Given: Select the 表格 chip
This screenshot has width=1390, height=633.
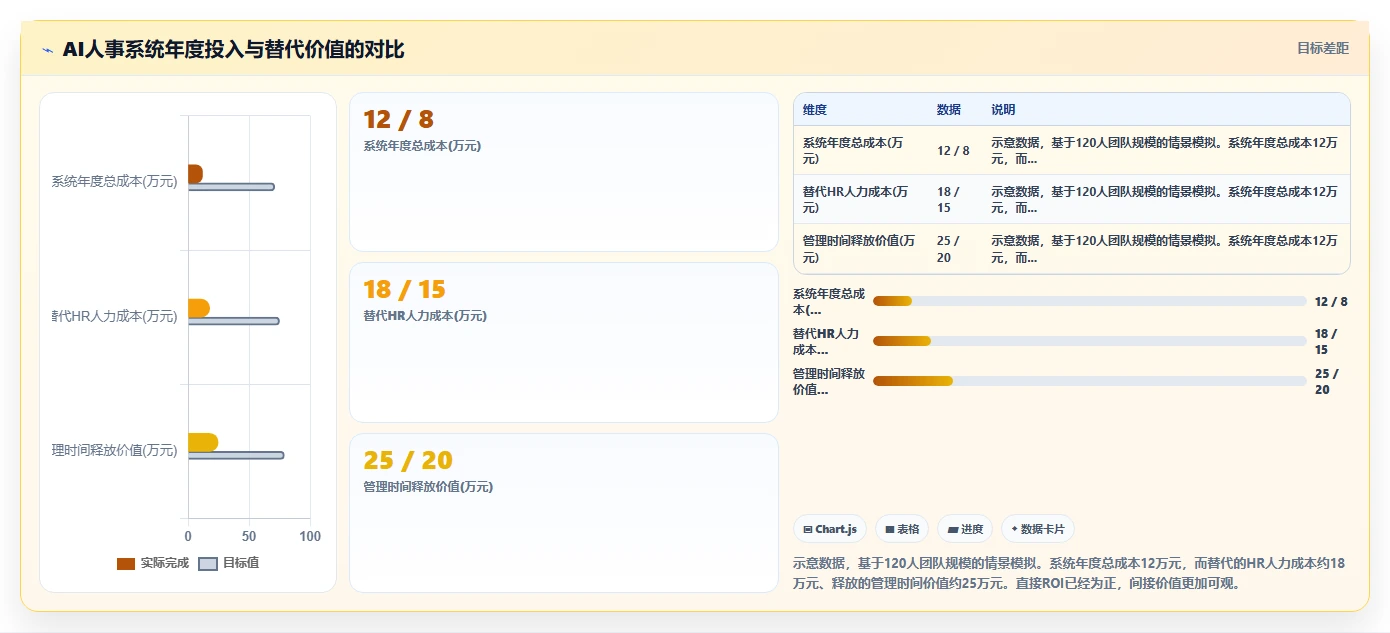Looking at the screenshot, I should (x=902, y=529).
